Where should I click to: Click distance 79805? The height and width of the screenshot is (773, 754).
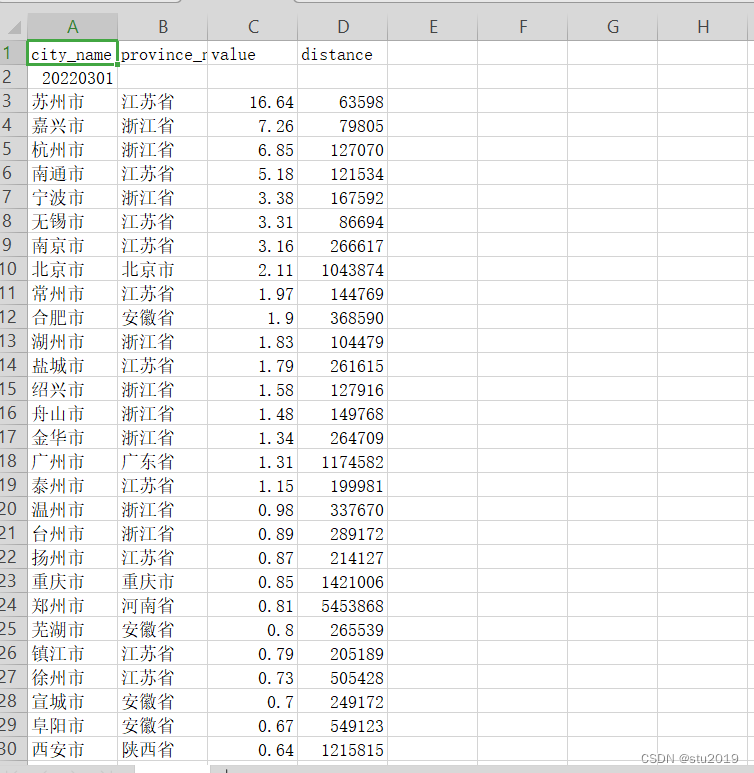coord(343,125)
